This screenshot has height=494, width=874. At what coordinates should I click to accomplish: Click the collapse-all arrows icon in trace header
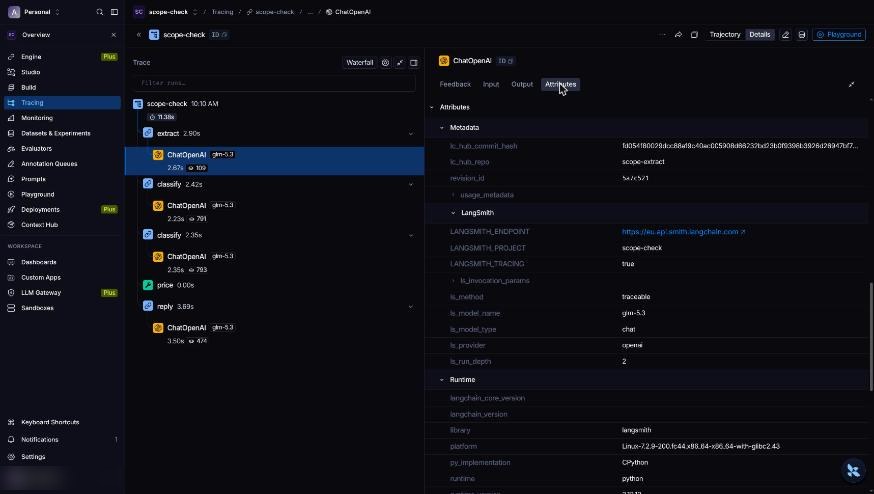[x=400, y=63]
